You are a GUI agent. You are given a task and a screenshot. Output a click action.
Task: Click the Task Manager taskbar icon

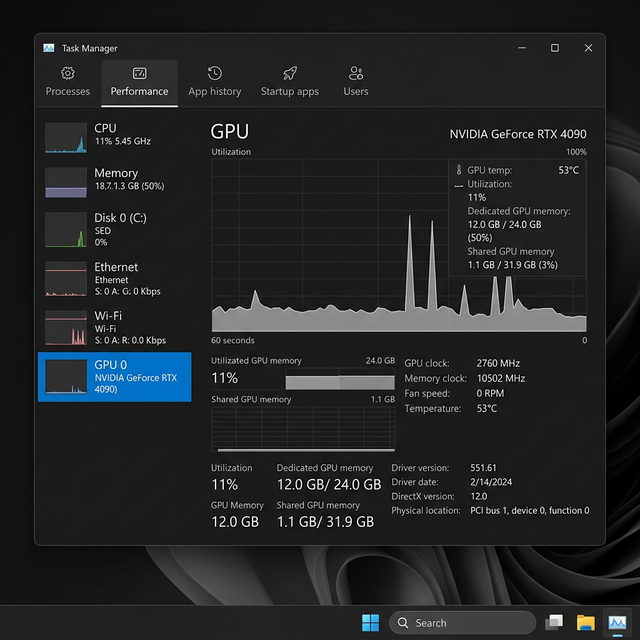coord(617,623)
